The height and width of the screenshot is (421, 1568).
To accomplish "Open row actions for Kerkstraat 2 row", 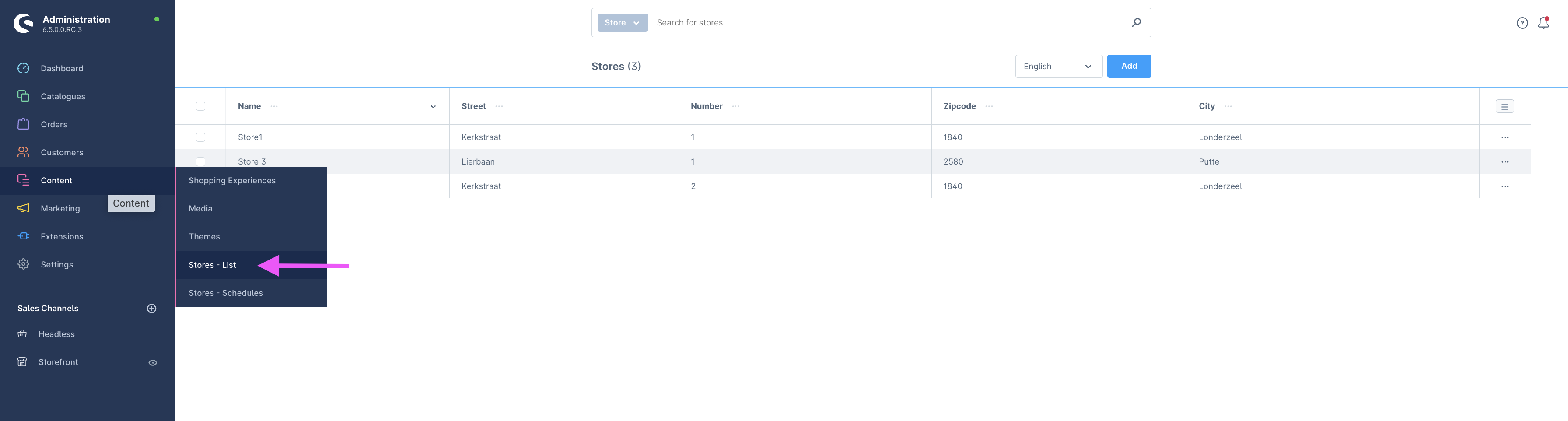I will (x=1505, y=186).
